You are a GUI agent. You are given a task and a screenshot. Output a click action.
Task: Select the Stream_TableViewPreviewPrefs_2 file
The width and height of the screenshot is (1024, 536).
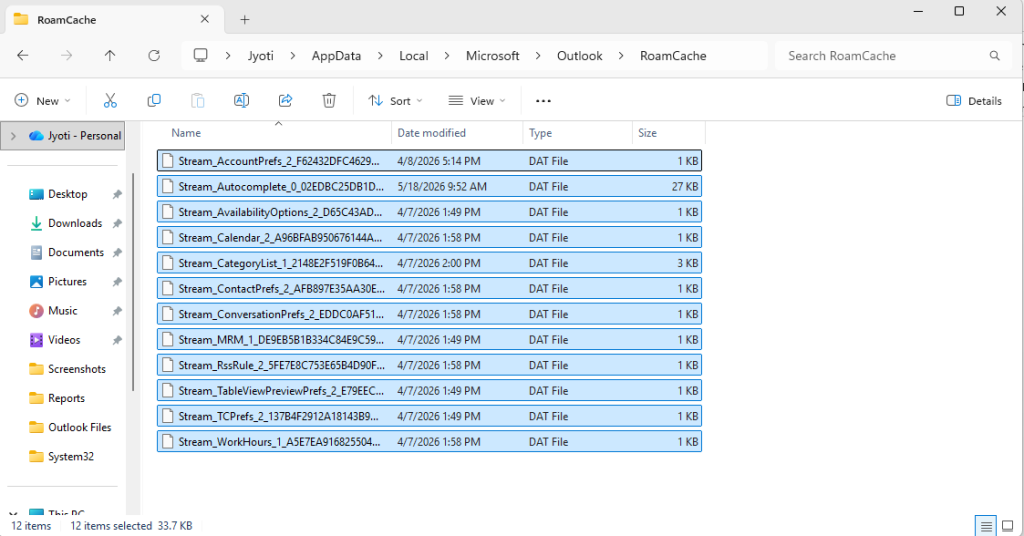tap(429, 390)
